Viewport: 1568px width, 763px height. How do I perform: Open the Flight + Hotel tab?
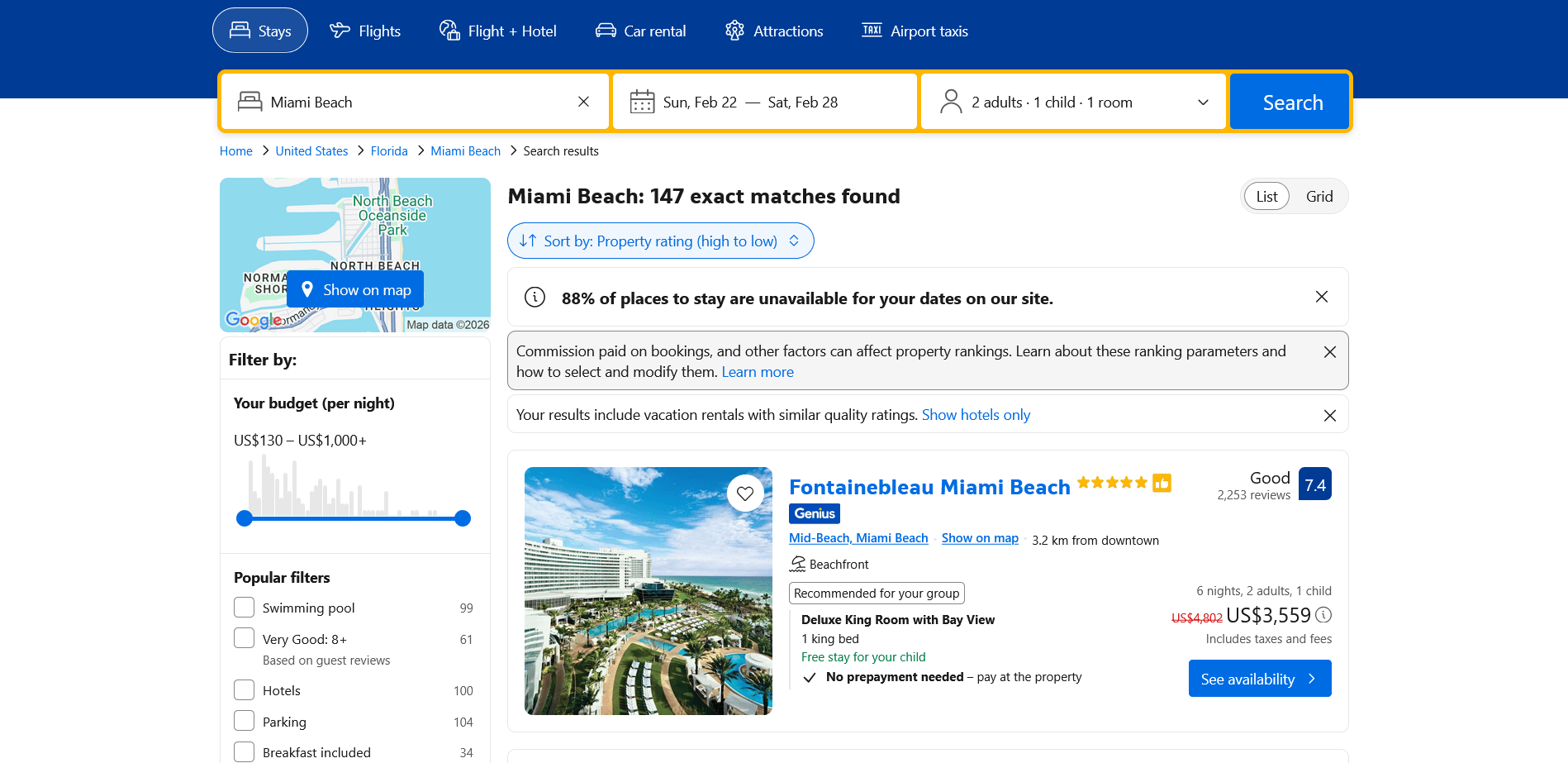point(497,31)
